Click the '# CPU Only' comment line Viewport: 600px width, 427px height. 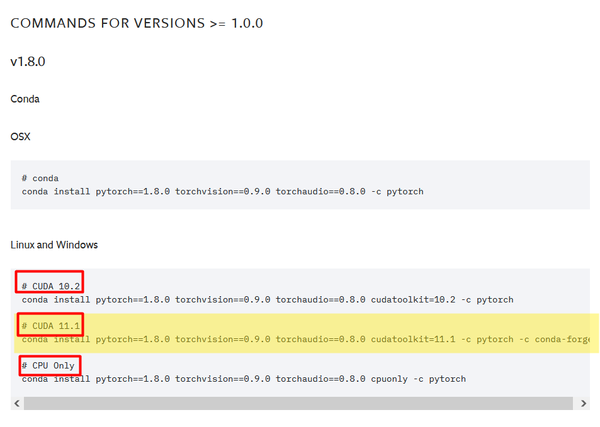(x=48, y=365)
